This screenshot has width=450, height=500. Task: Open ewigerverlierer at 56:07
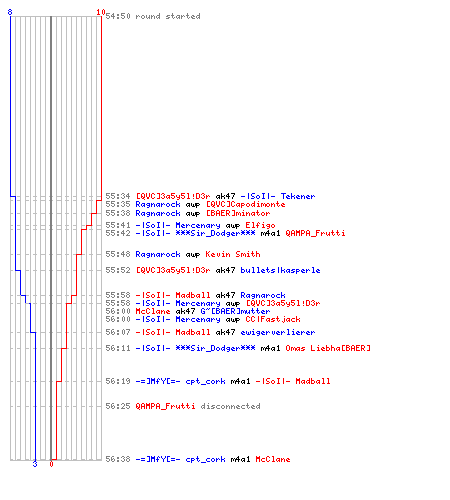(278, 332)
